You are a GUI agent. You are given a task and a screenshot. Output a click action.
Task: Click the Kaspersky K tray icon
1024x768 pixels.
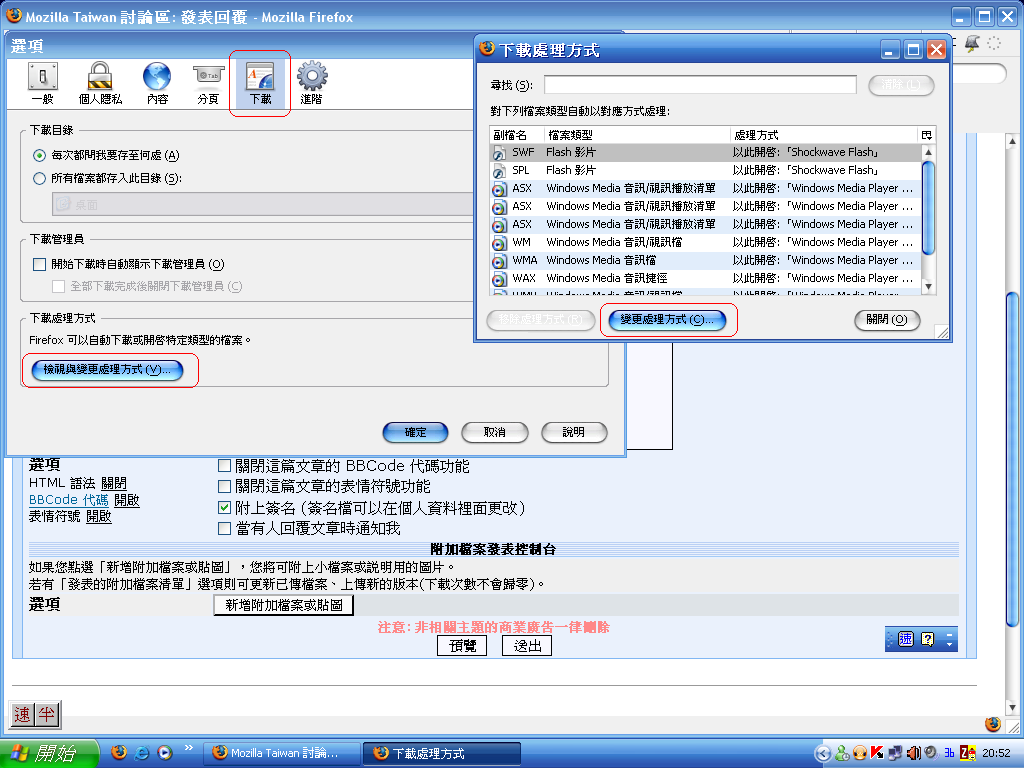[877, 753]
